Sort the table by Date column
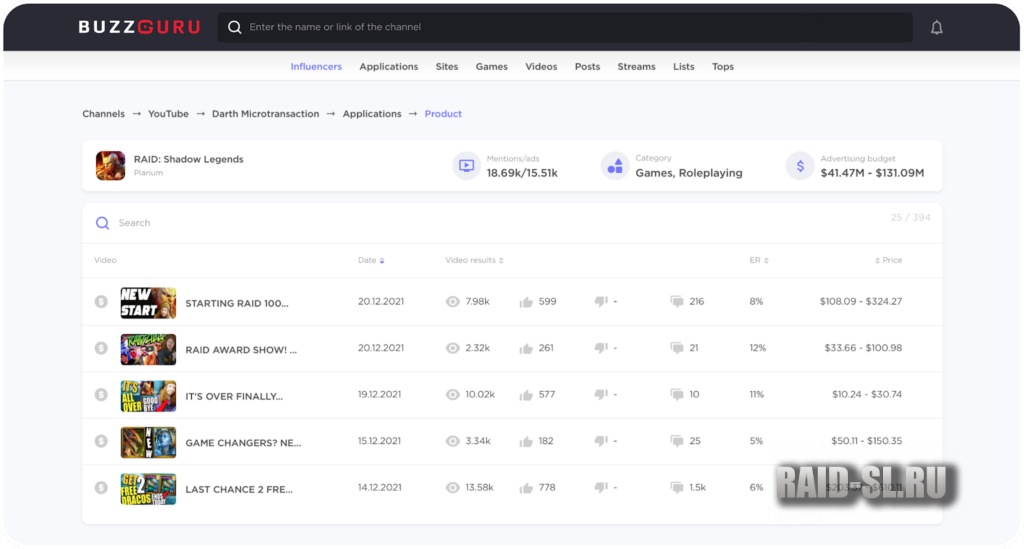 (370, 260)
